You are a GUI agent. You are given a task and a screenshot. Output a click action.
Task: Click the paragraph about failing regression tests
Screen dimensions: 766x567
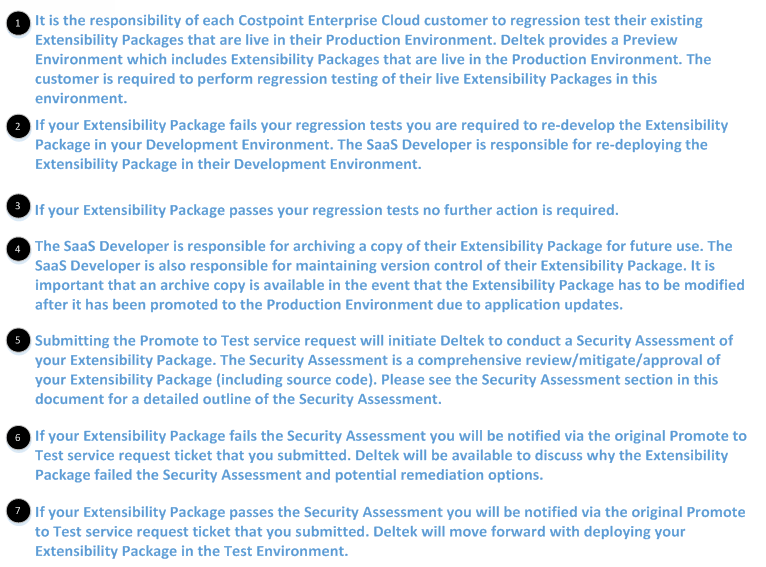tap(380, 145)
